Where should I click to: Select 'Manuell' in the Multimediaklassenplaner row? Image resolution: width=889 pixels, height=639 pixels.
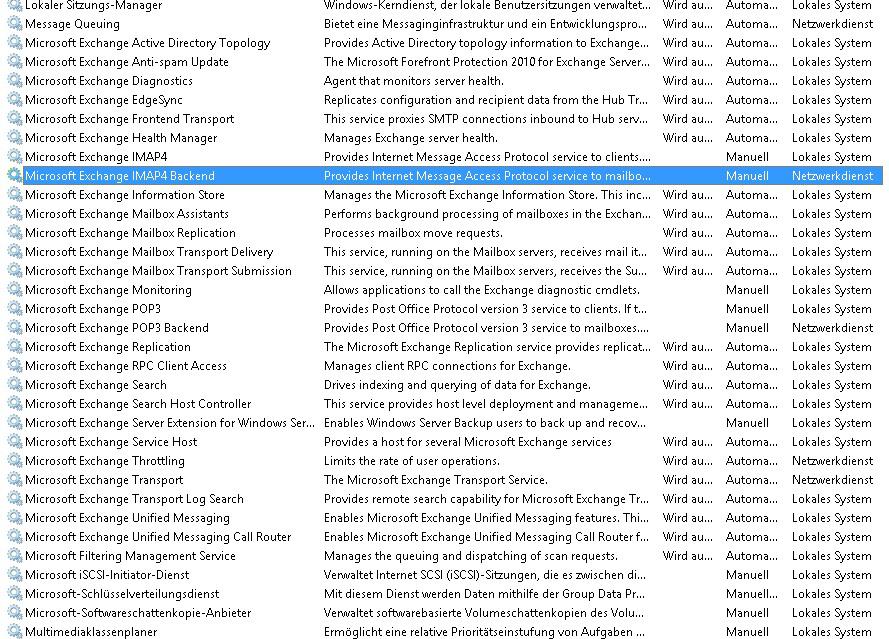[747, 632]
